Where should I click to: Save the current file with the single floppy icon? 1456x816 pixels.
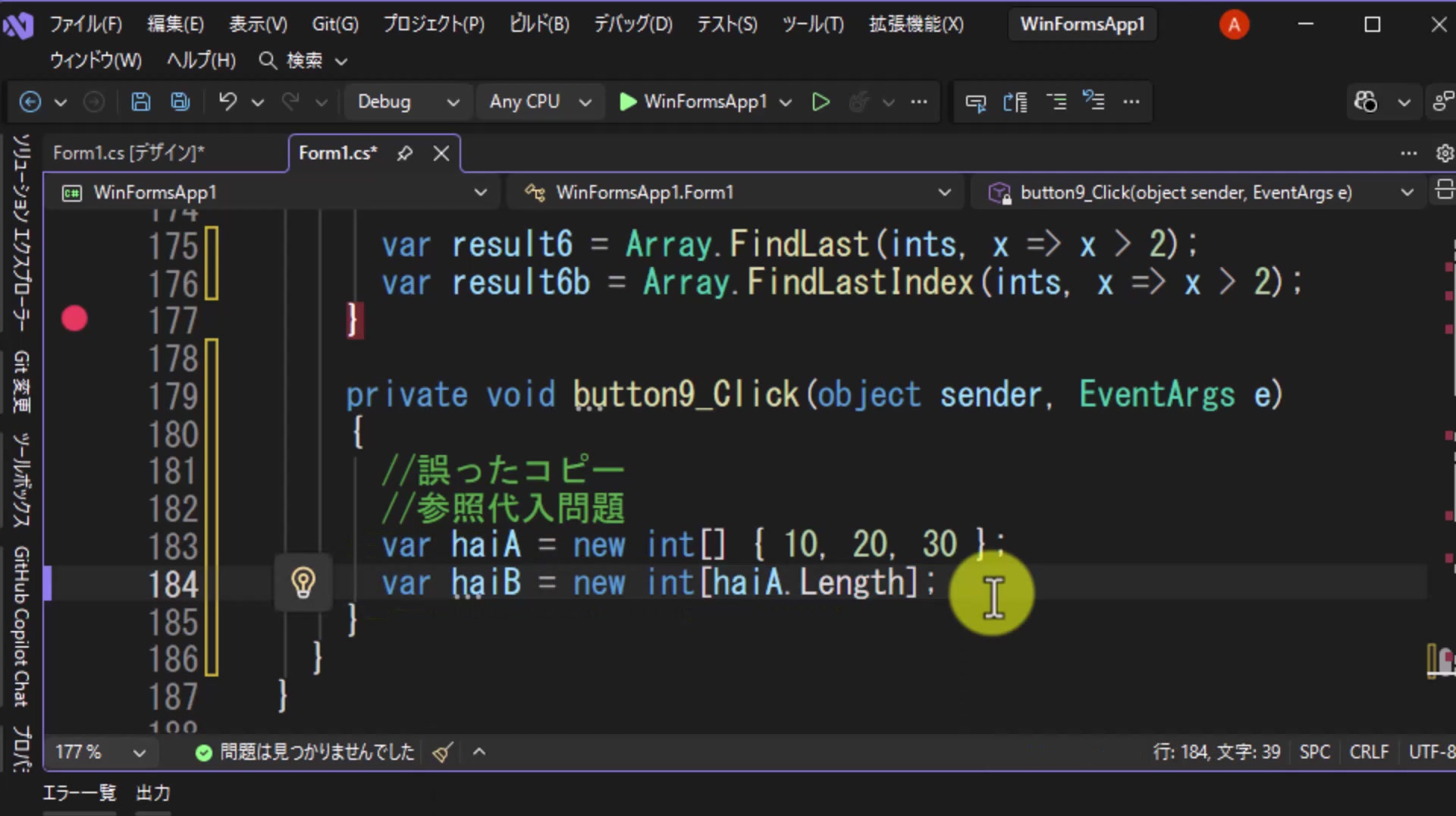pos(140,102)
